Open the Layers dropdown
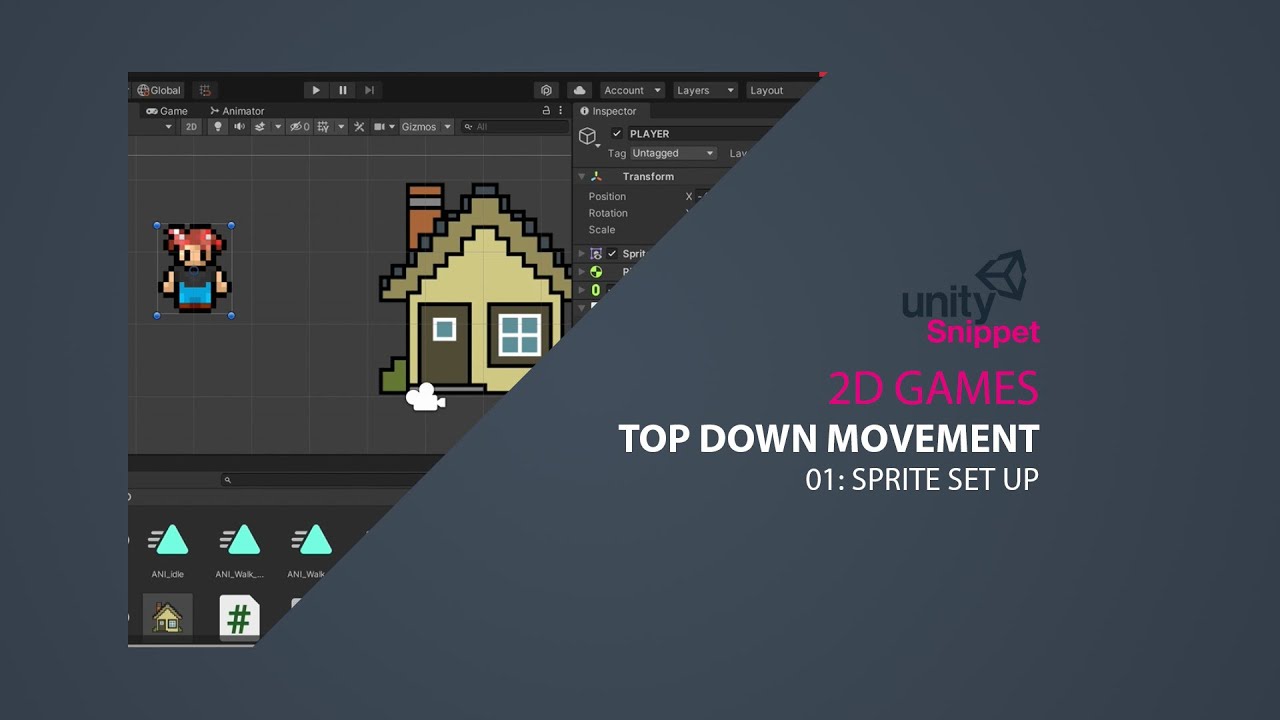 point(705,90)
